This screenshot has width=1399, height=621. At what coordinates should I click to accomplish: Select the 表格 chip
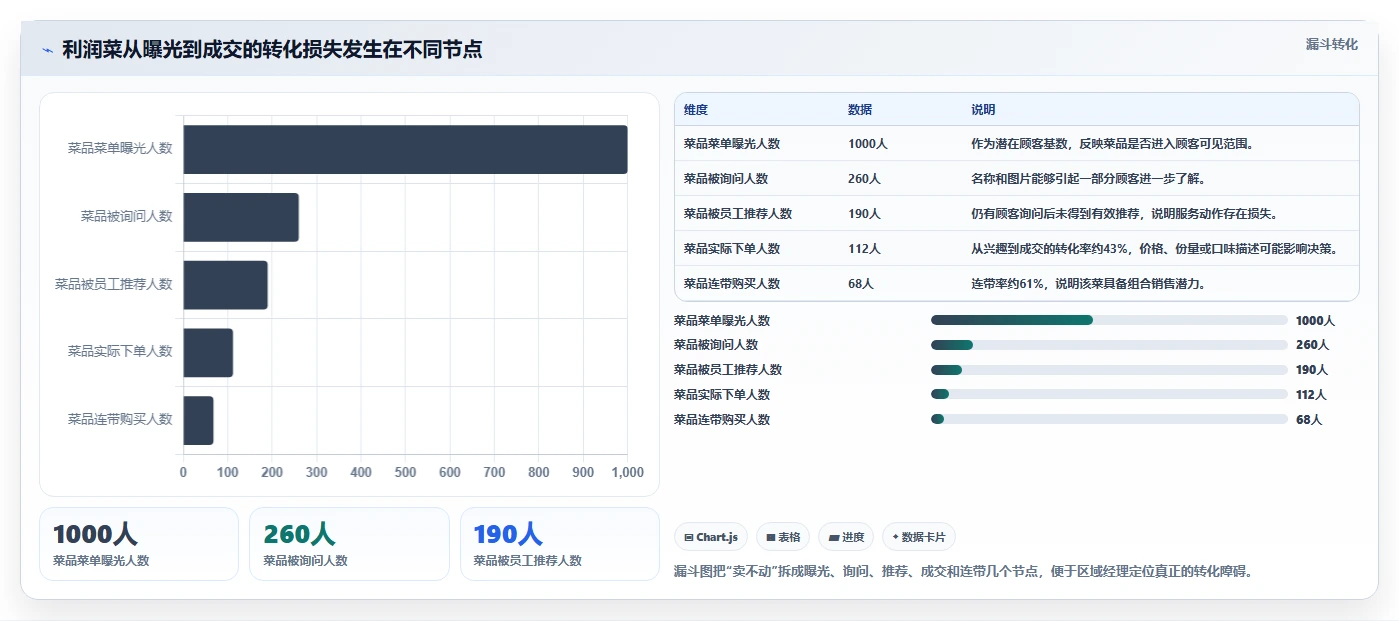click(783, 537)
